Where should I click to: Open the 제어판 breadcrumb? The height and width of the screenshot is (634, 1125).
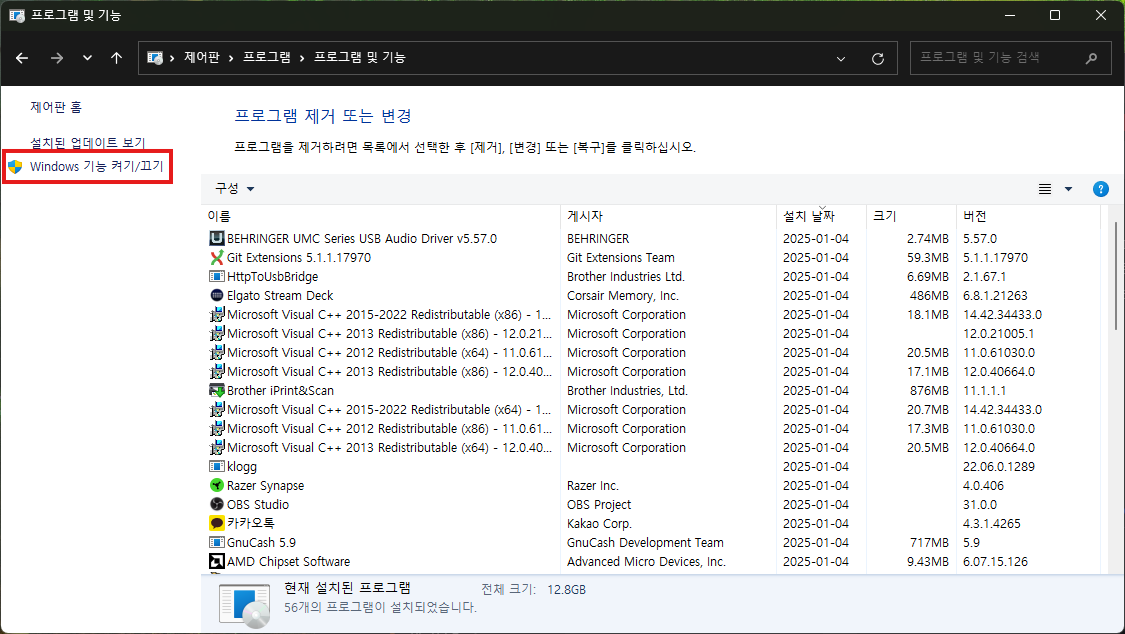tap(202, 57)
